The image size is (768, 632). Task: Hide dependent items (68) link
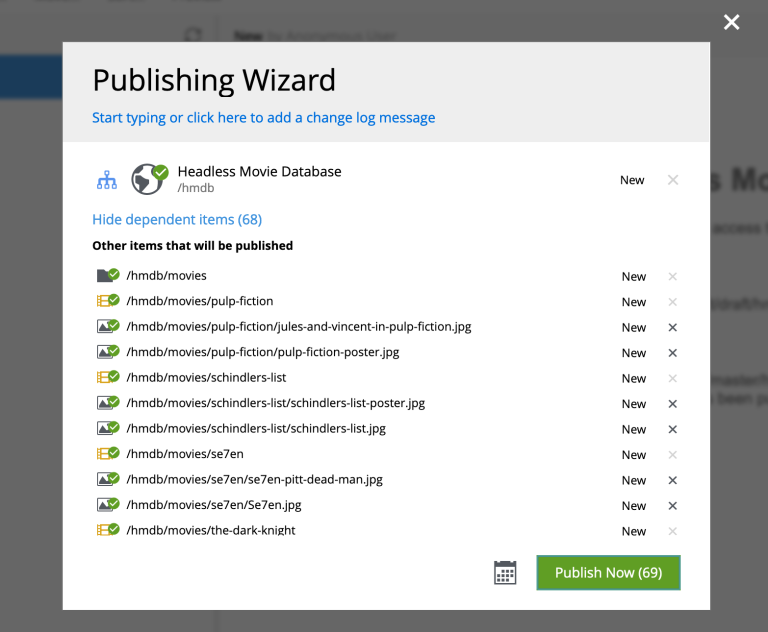click(x=177, y=219)
